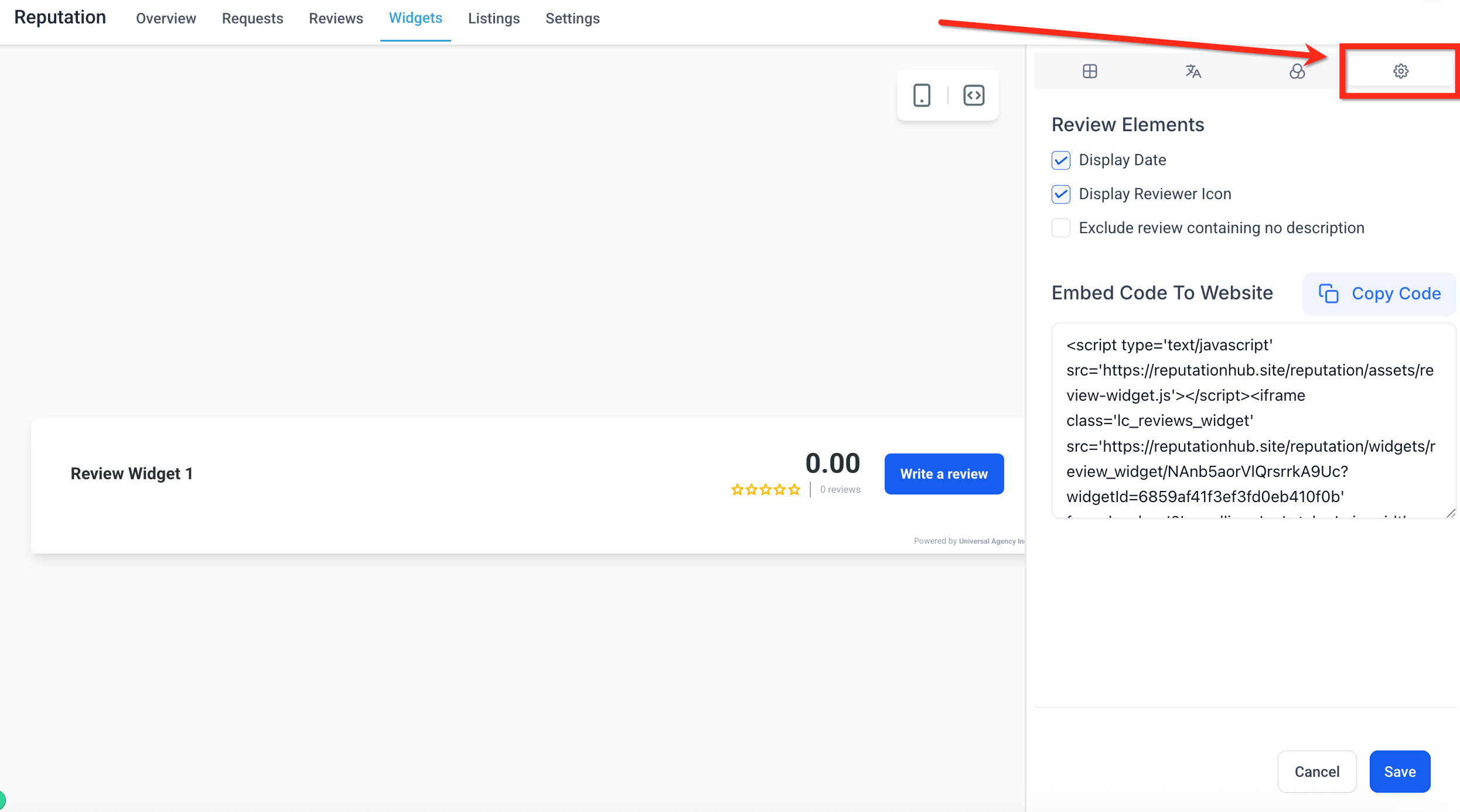
Task: Click the star rating icons in widget
Action: 765,490
